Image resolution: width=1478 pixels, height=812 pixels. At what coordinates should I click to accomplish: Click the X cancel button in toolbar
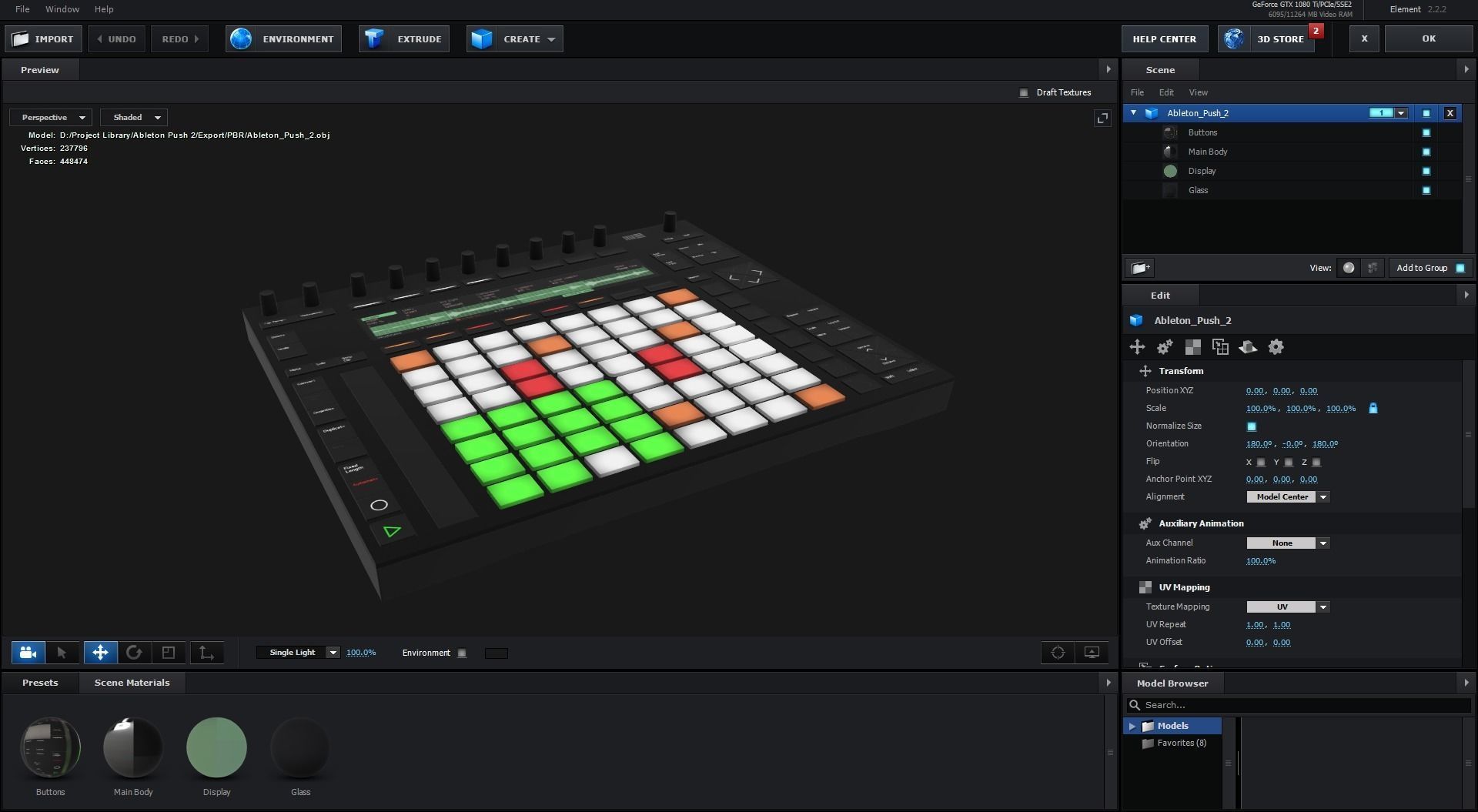1364,38
